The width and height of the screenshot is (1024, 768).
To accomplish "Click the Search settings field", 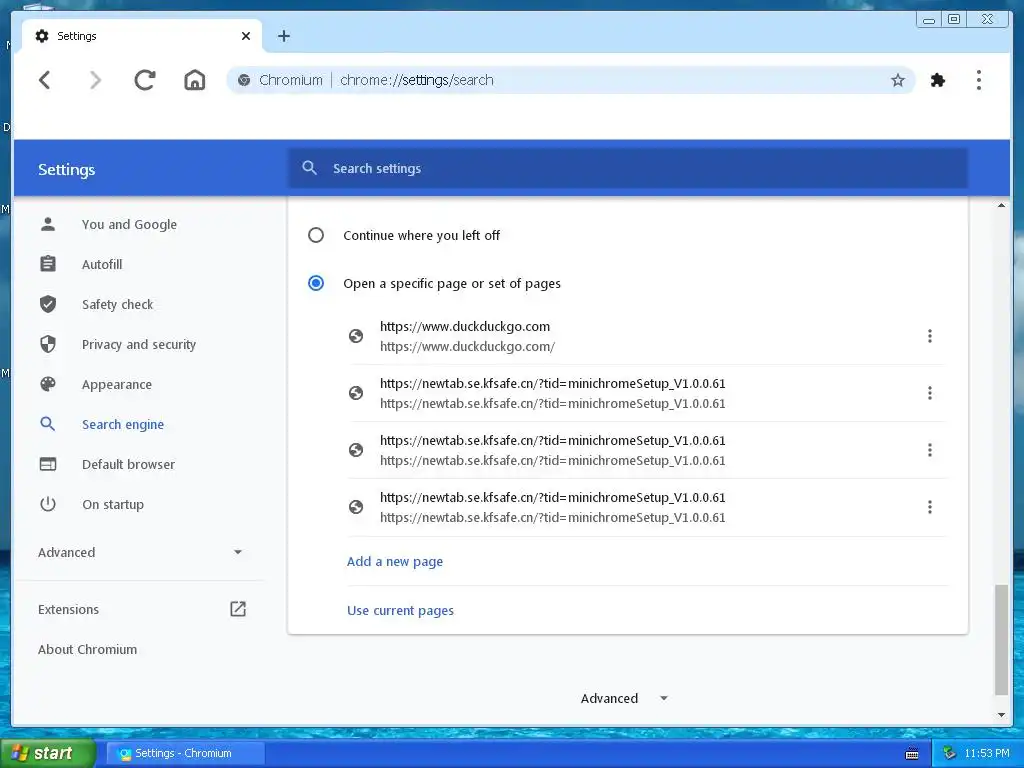I will [628, 168].
